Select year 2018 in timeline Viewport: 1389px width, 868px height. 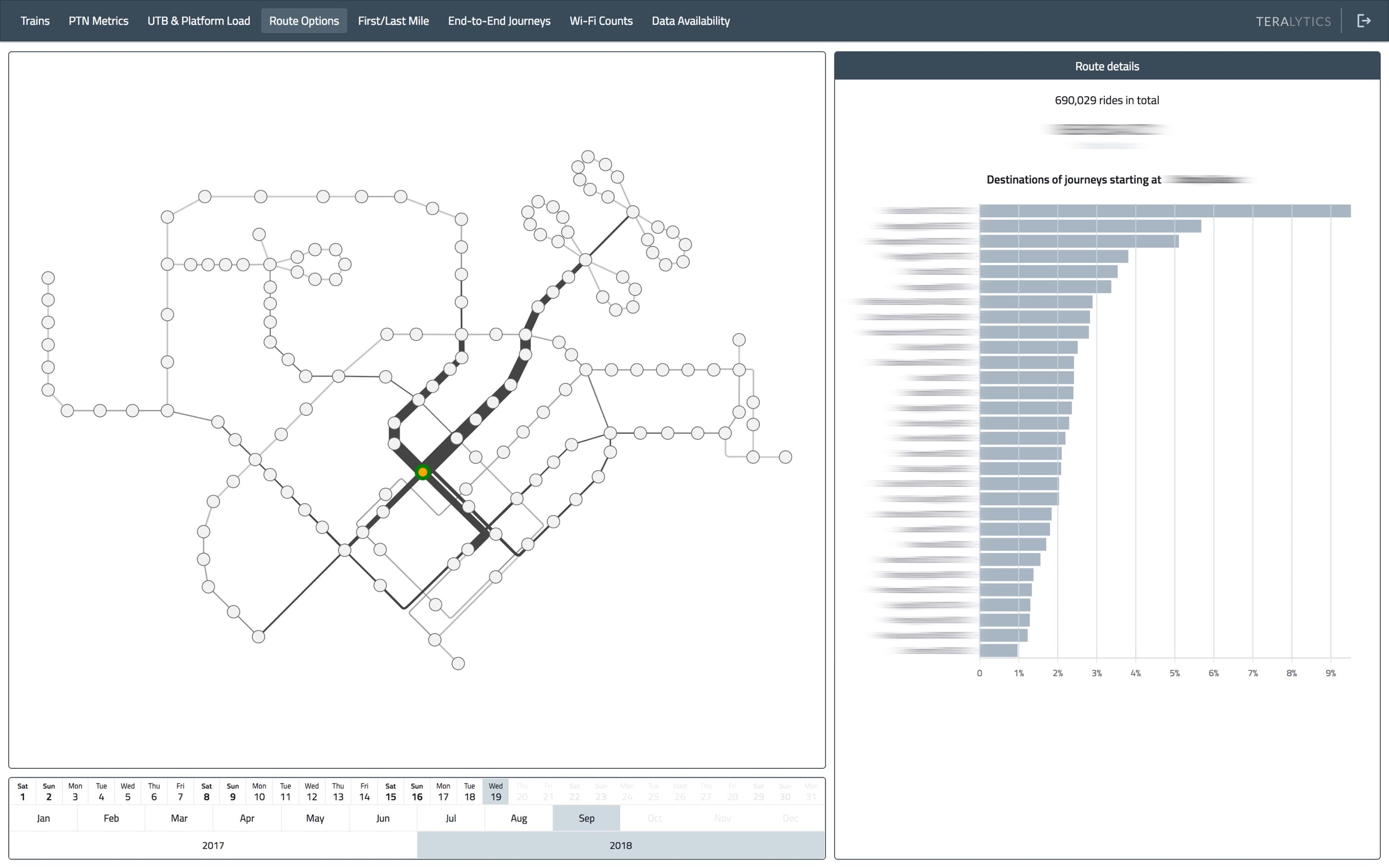click(621, 845)
